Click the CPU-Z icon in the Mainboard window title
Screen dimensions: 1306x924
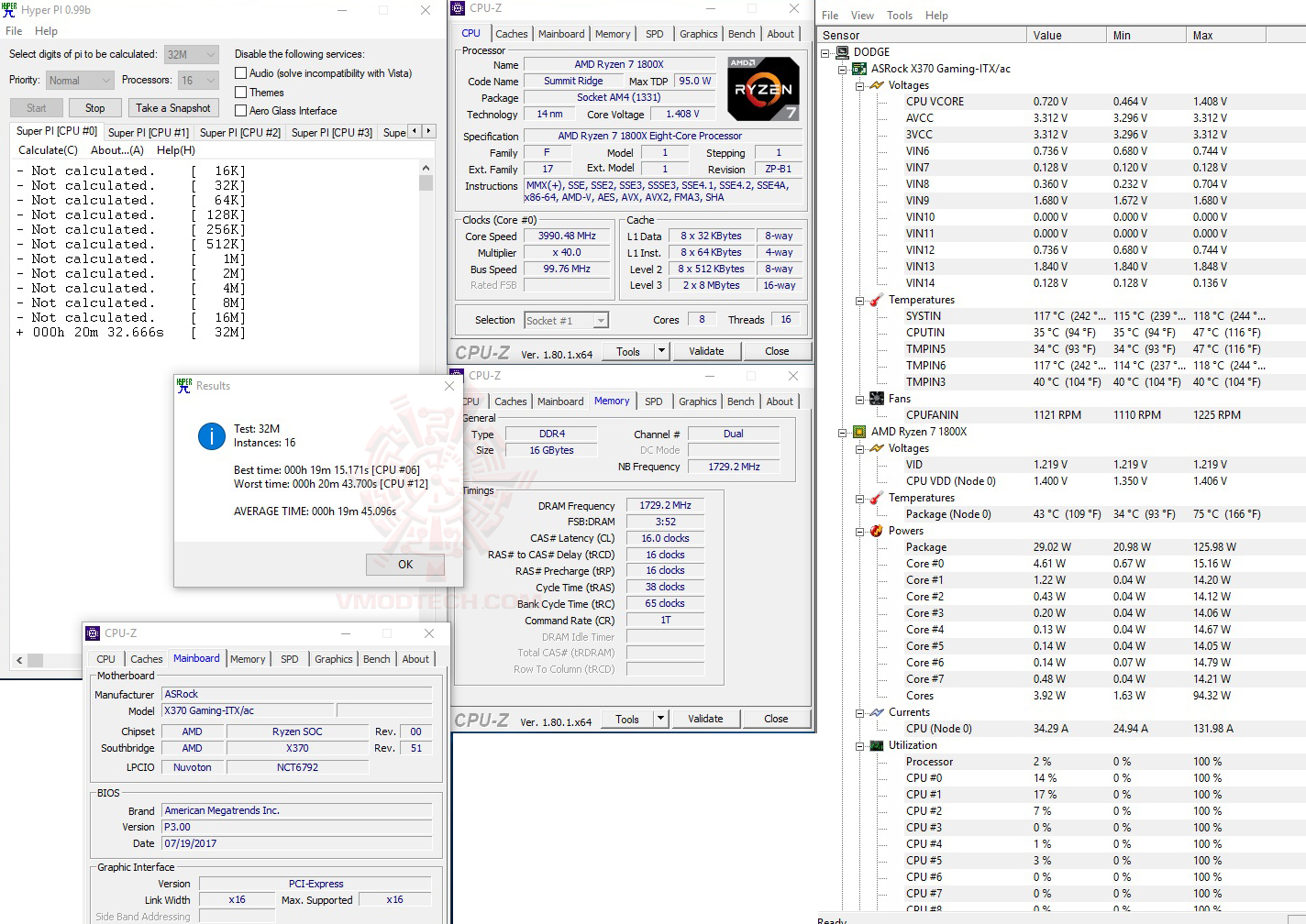coord(93,633)
